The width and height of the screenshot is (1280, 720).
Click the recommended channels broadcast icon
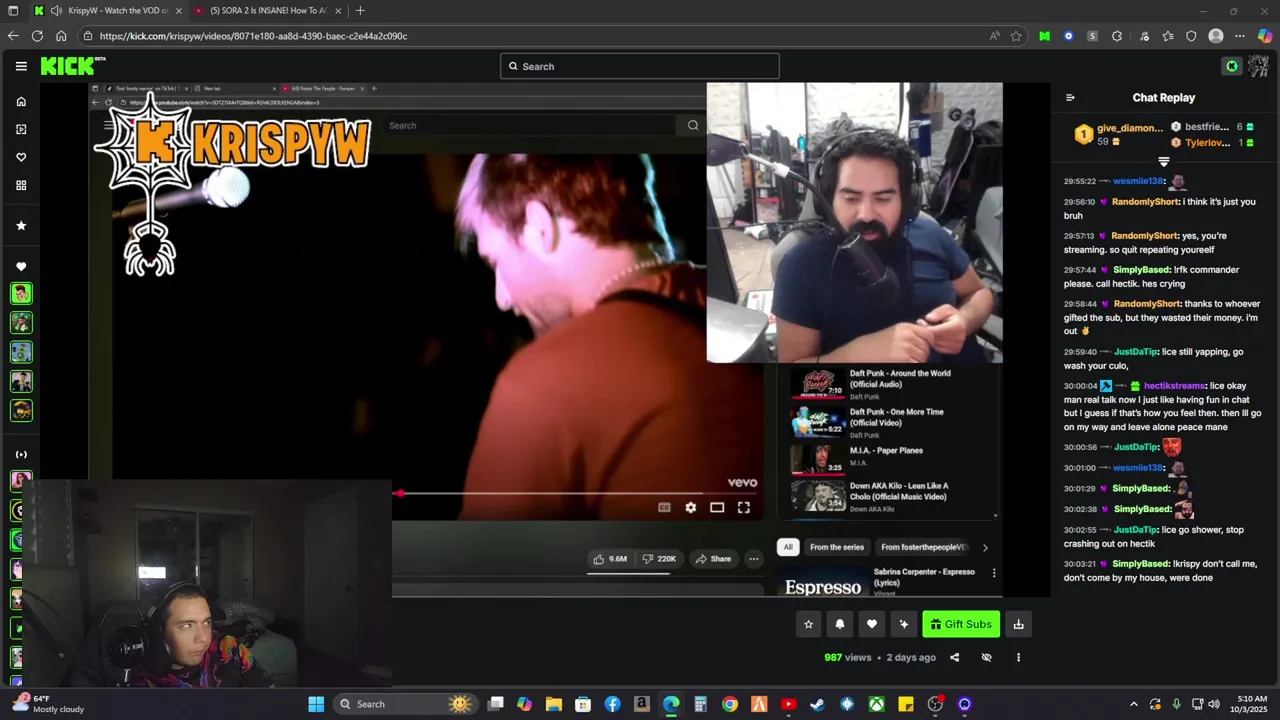(x=21, y=454)
